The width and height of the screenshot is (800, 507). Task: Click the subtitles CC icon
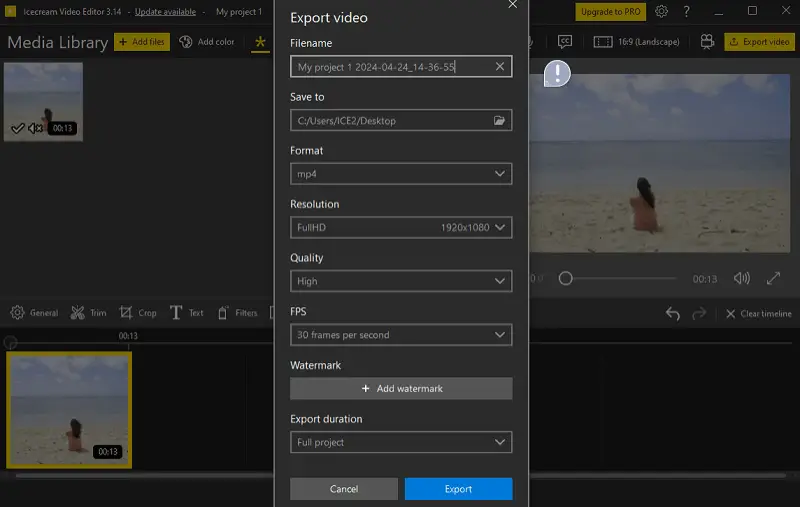coord(565,42)
